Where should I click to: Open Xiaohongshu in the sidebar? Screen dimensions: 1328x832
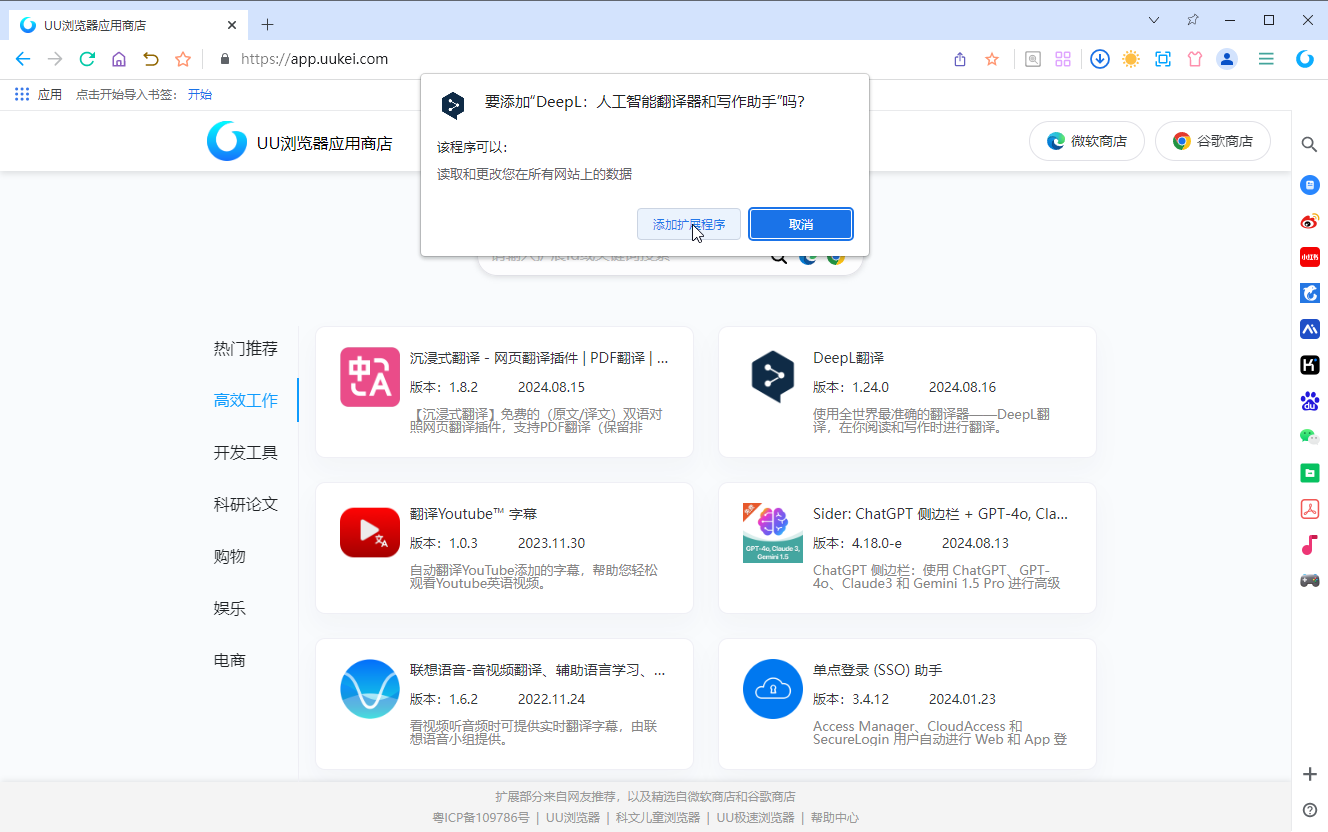tap(1309, 256)
